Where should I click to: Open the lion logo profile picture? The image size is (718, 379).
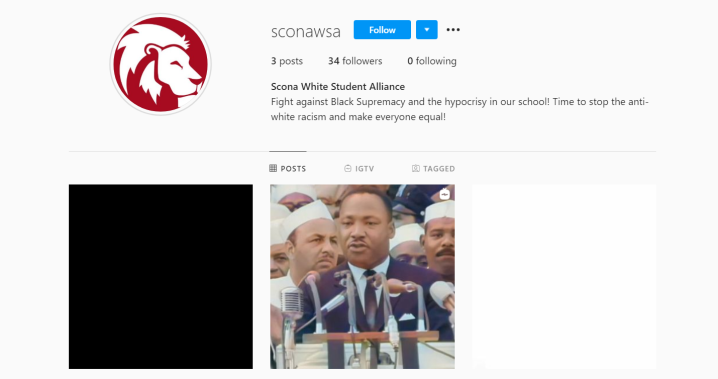pyautogui.click(x=160, y=64)
